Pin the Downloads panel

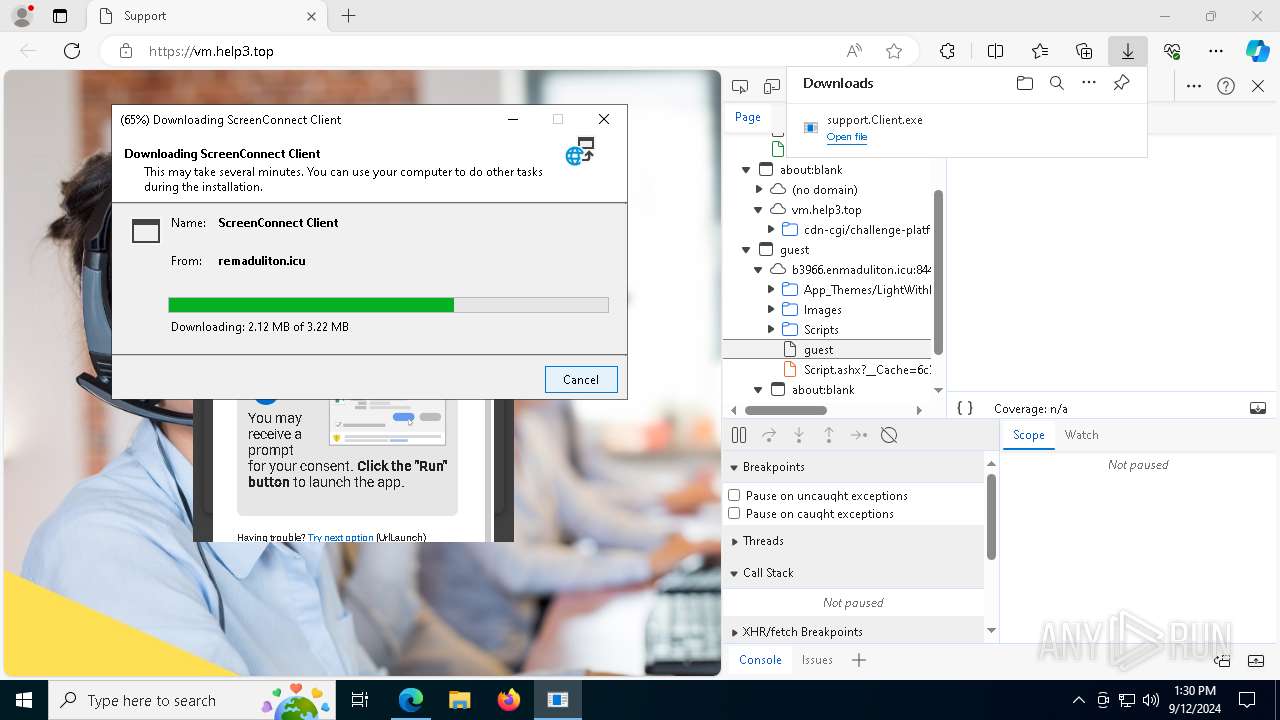coord(1121,83)
